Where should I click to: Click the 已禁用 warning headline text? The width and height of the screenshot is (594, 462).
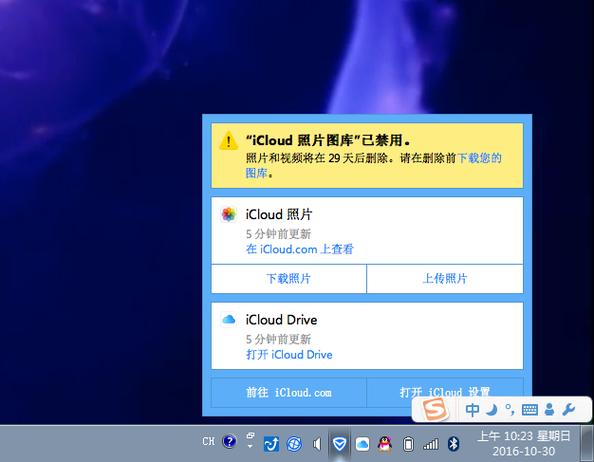tap(328, 140)
